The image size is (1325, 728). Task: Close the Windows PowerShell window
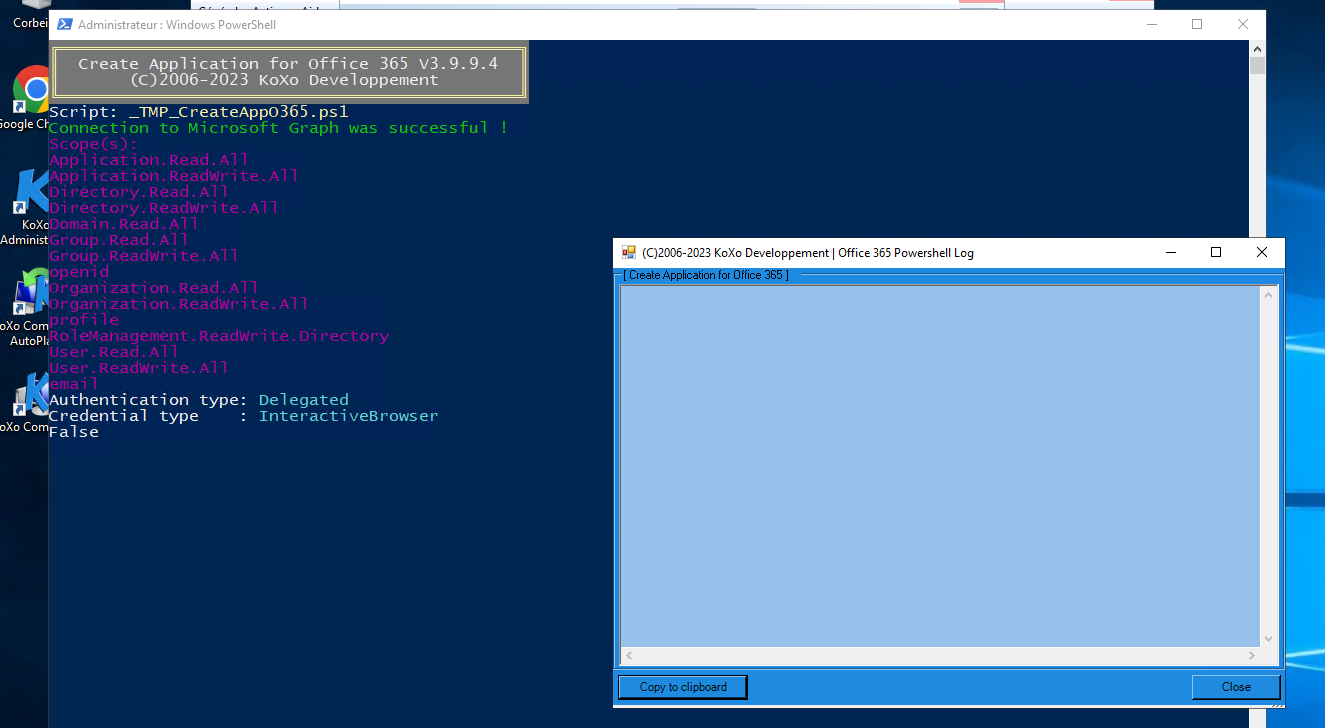tap(1243, 24)
